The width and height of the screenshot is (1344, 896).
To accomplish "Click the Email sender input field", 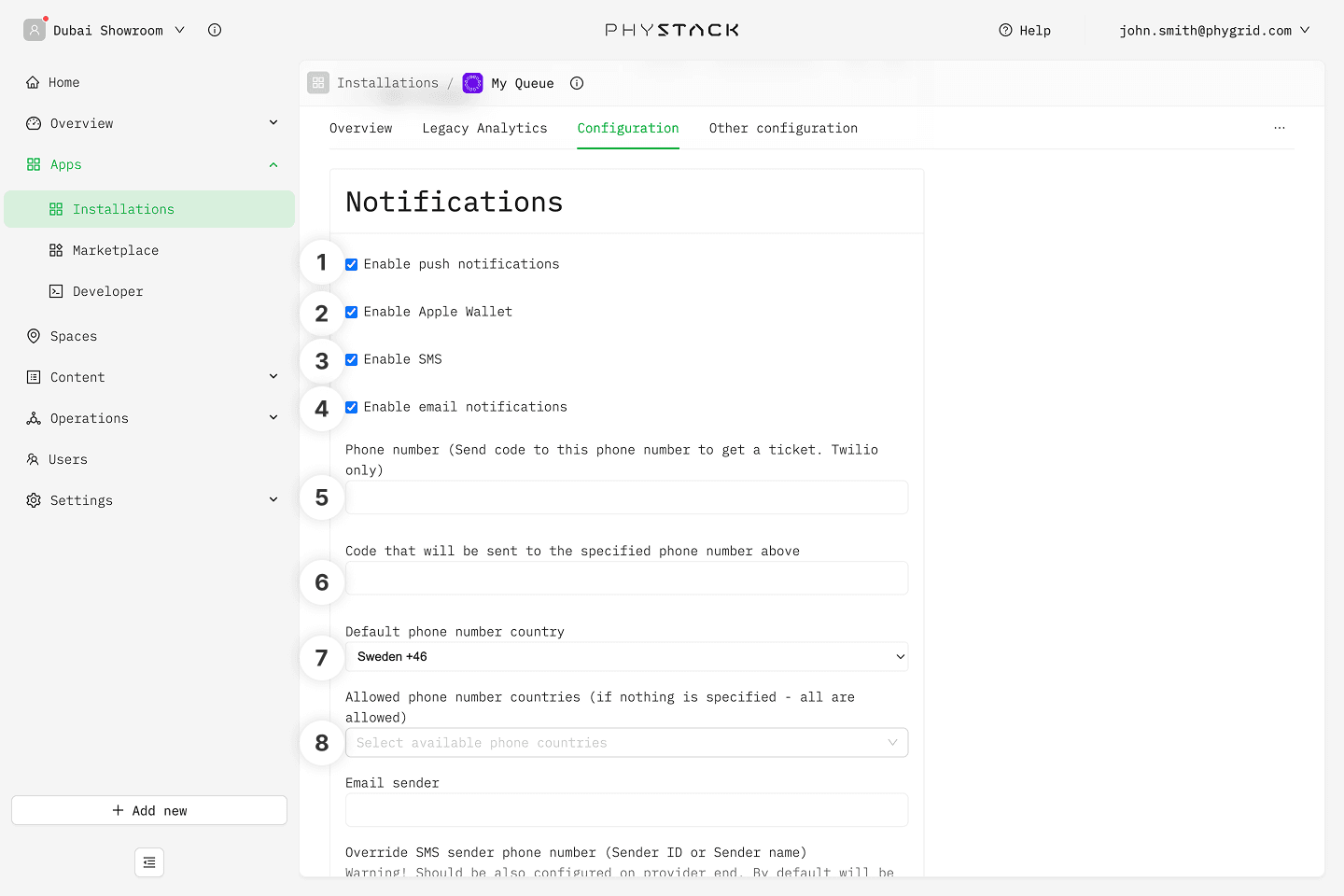I will 626,810.
